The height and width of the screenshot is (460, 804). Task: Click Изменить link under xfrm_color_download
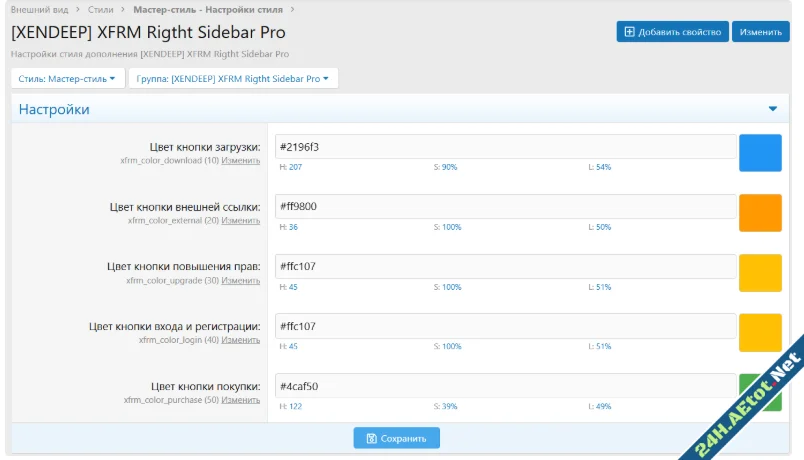241,161
